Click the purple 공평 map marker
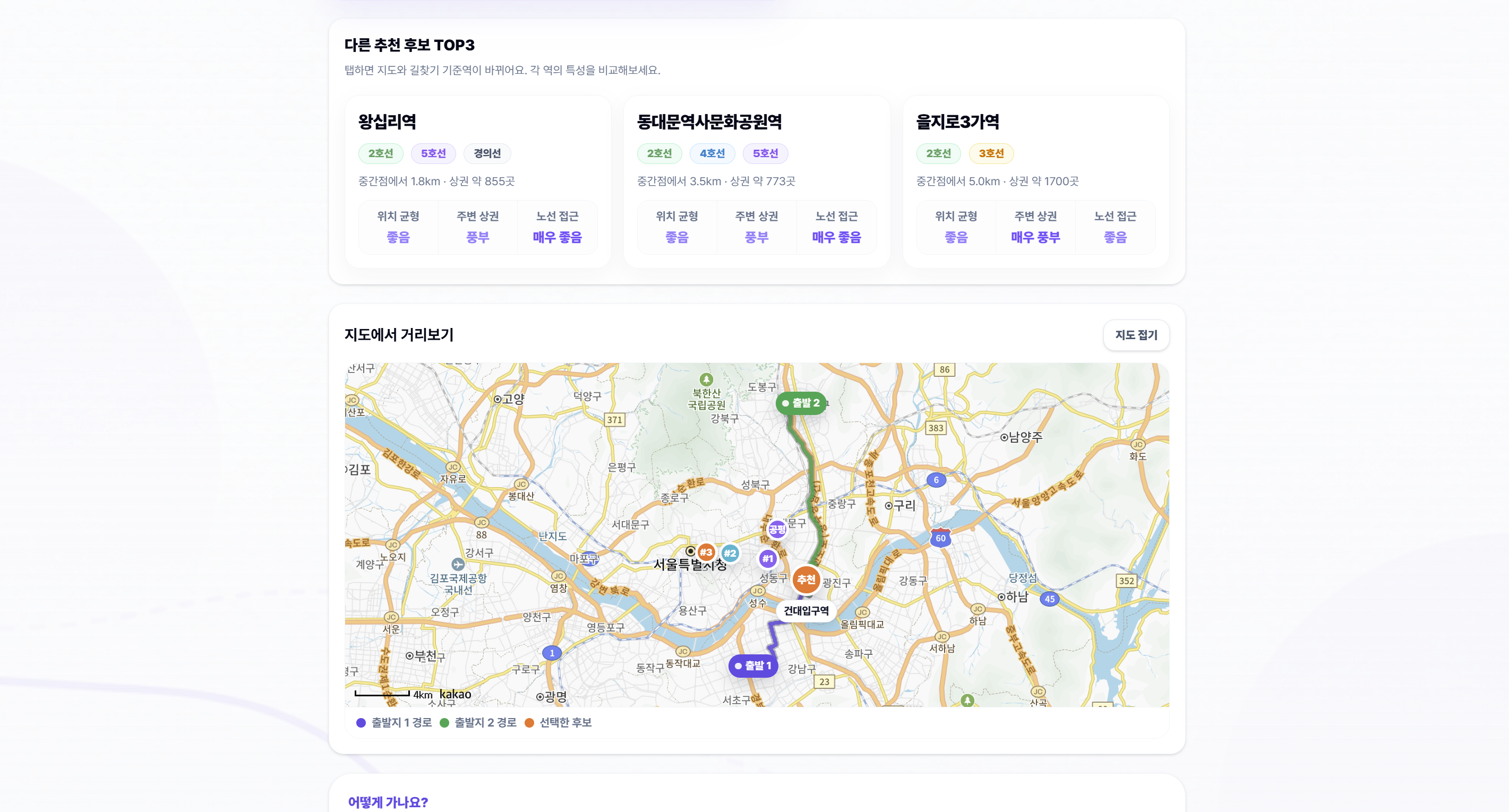 pos(777,529)
